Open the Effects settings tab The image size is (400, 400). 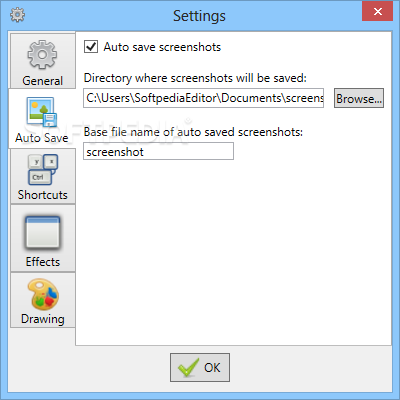[43, 238]
